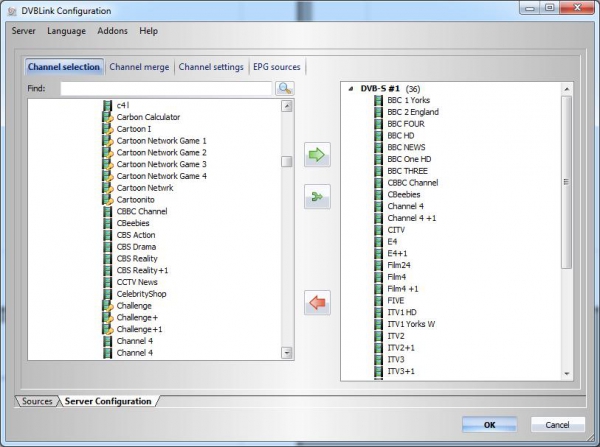Image resolution: width=600 pixels, height=447 pixels.
Task: Open the Language menu
Action: click(x=66, y=31)
